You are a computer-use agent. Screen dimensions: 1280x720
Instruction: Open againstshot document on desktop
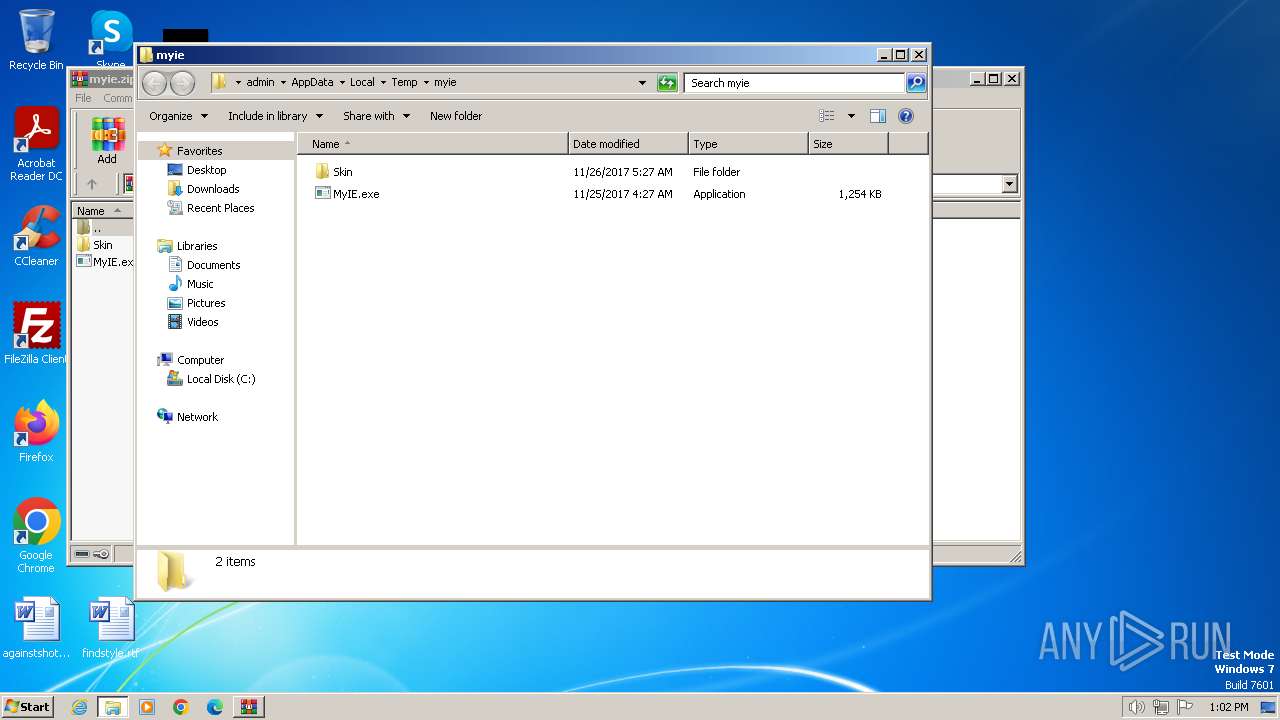[36, 628]
